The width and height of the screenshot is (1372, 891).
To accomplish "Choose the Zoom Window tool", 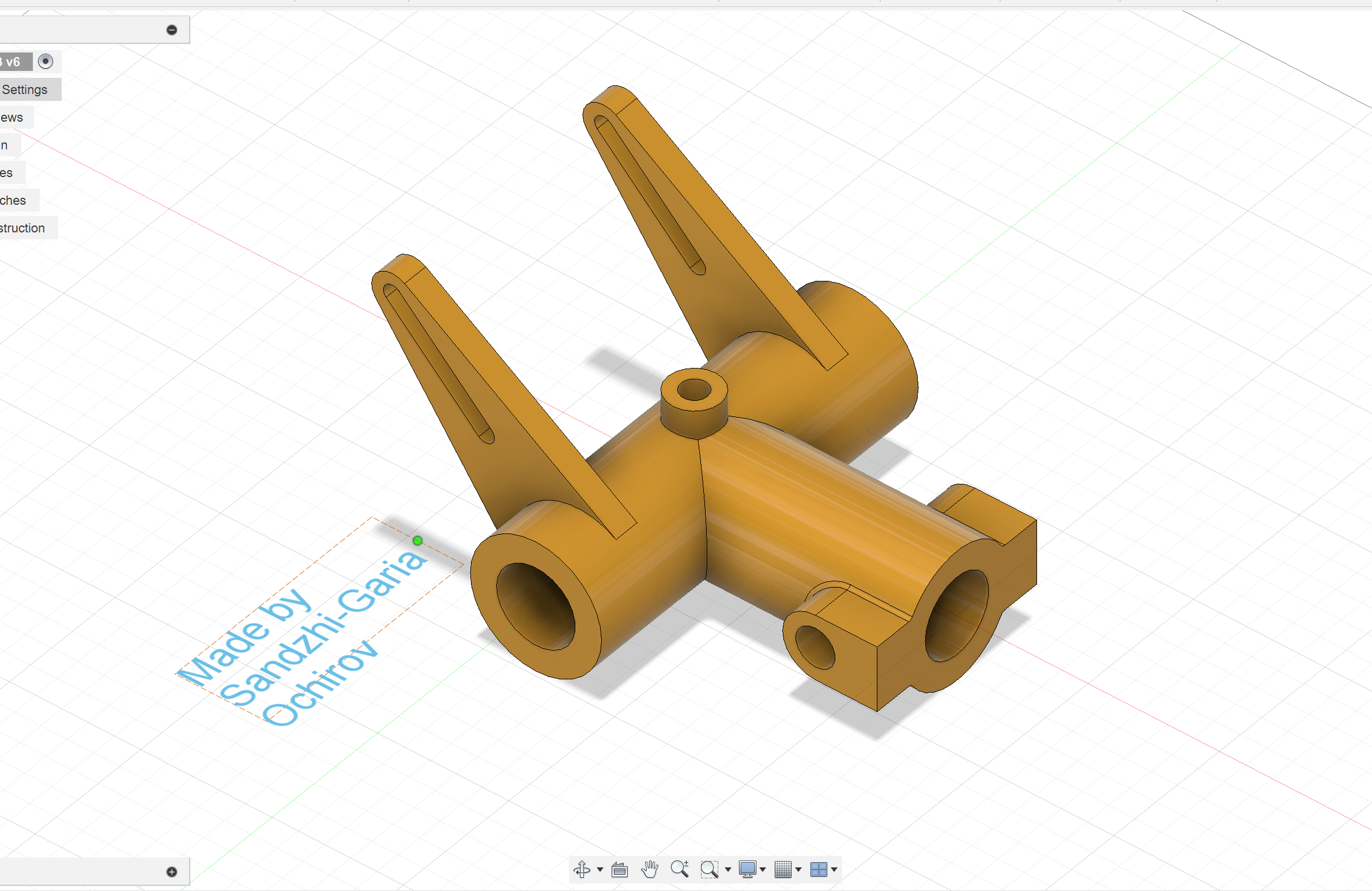I will pyautogui.click(x=709, y=869).
